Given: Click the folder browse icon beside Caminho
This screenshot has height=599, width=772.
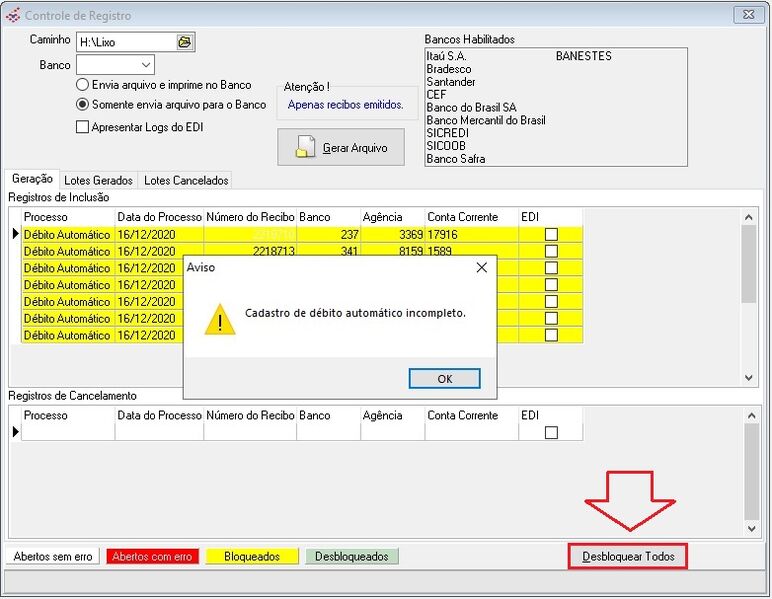Looking at the screenshot, I should pos(184,42).
